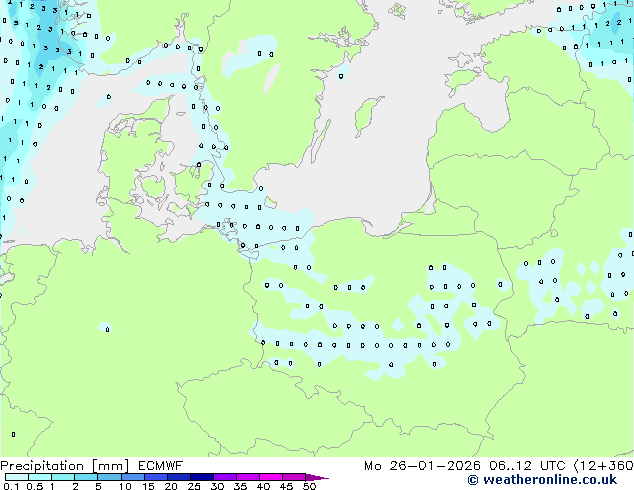The width and height of the screenshot is (634, 490).
Task: Pick the 5–10 mm legend color swatch
Action: 109,477
